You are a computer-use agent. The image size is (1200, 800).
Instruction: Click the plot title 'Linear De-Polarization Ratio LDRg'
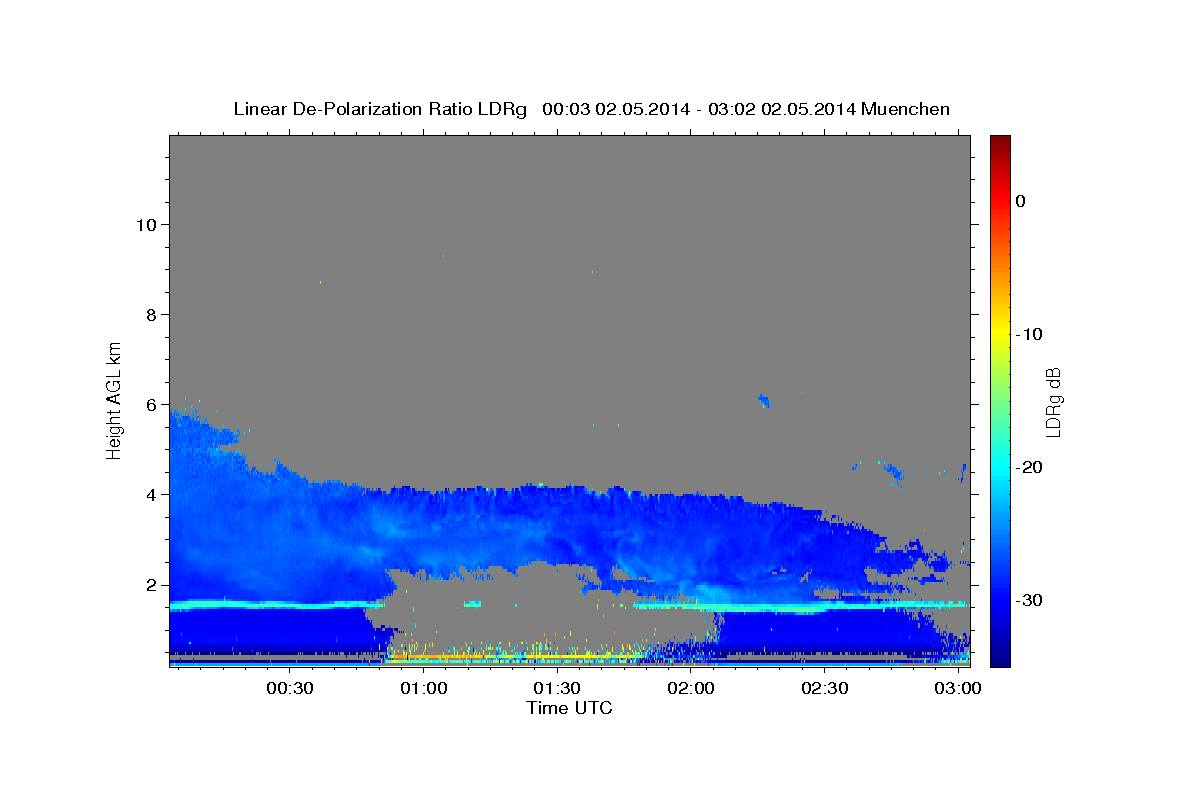[379, 109]
